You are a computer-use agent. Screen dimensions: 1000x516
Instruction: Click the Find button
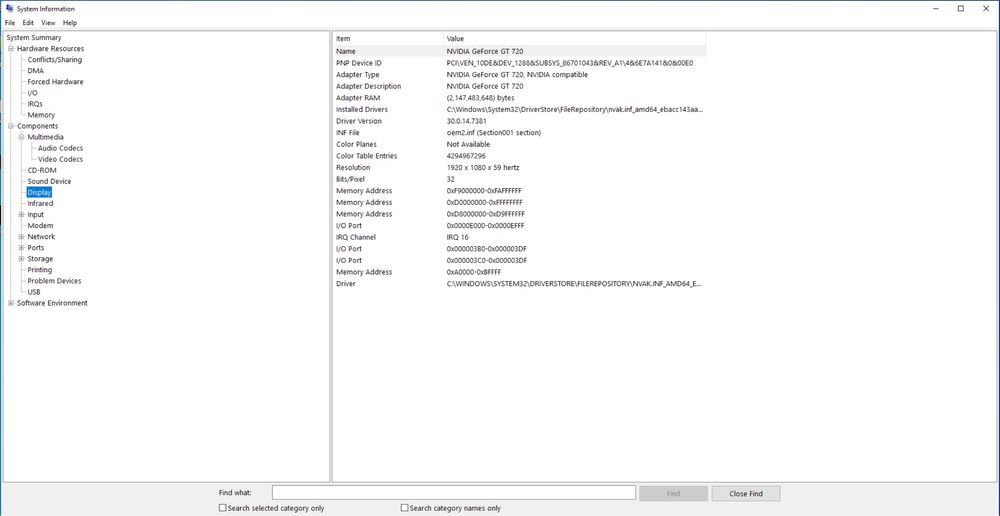tap(673, 494)
